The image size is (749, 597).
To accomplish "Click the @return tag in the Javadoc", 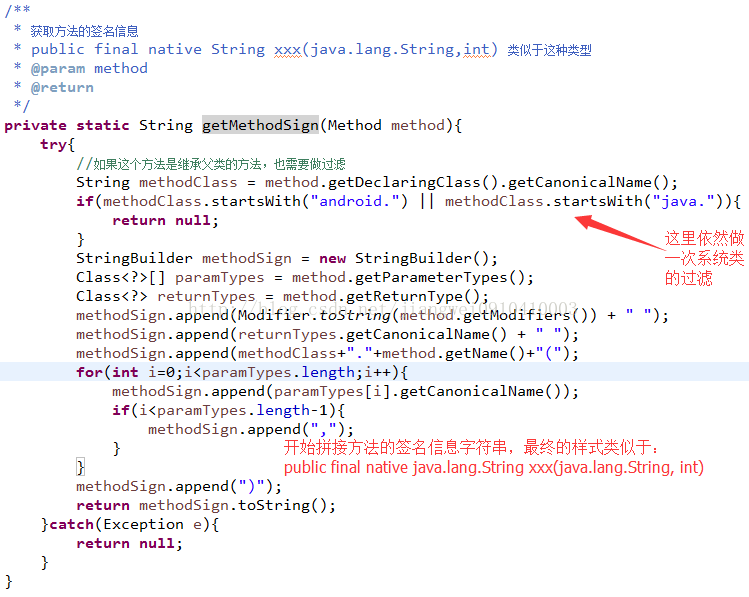I will [x=62, y=87].
